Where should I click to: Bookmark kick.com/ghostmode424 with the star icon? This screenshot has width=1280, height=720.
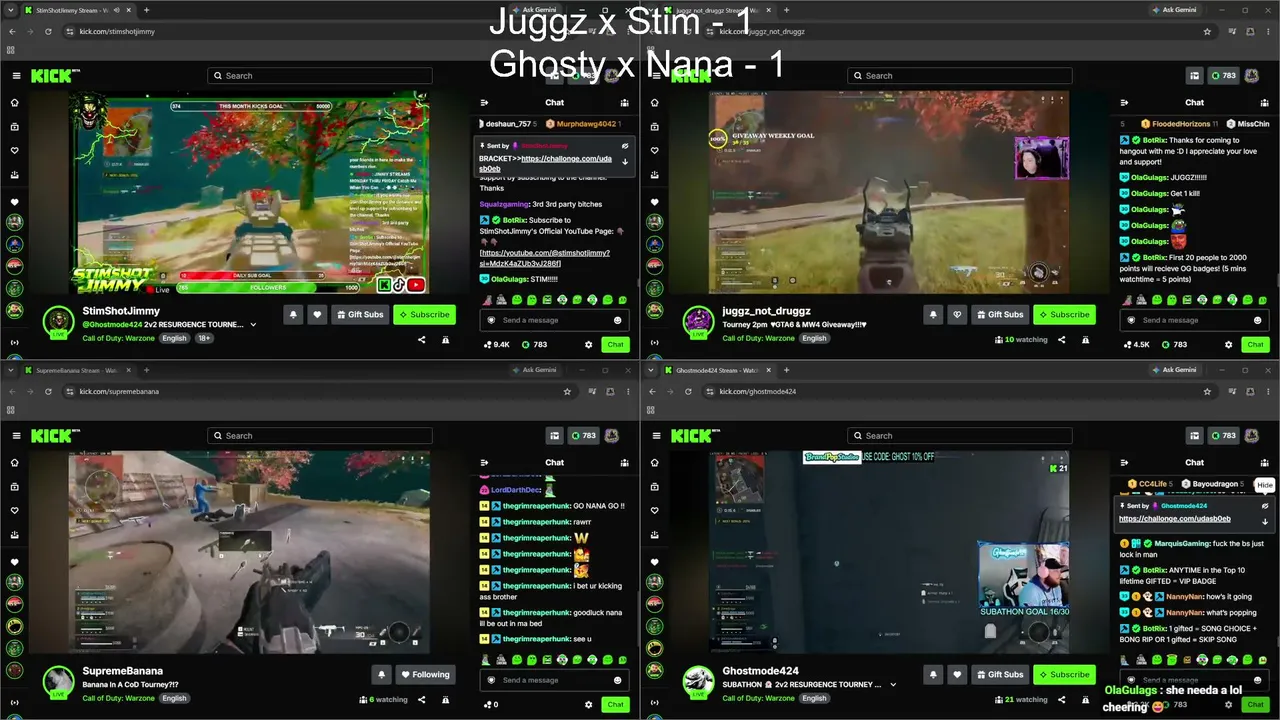coord(1207,391)
